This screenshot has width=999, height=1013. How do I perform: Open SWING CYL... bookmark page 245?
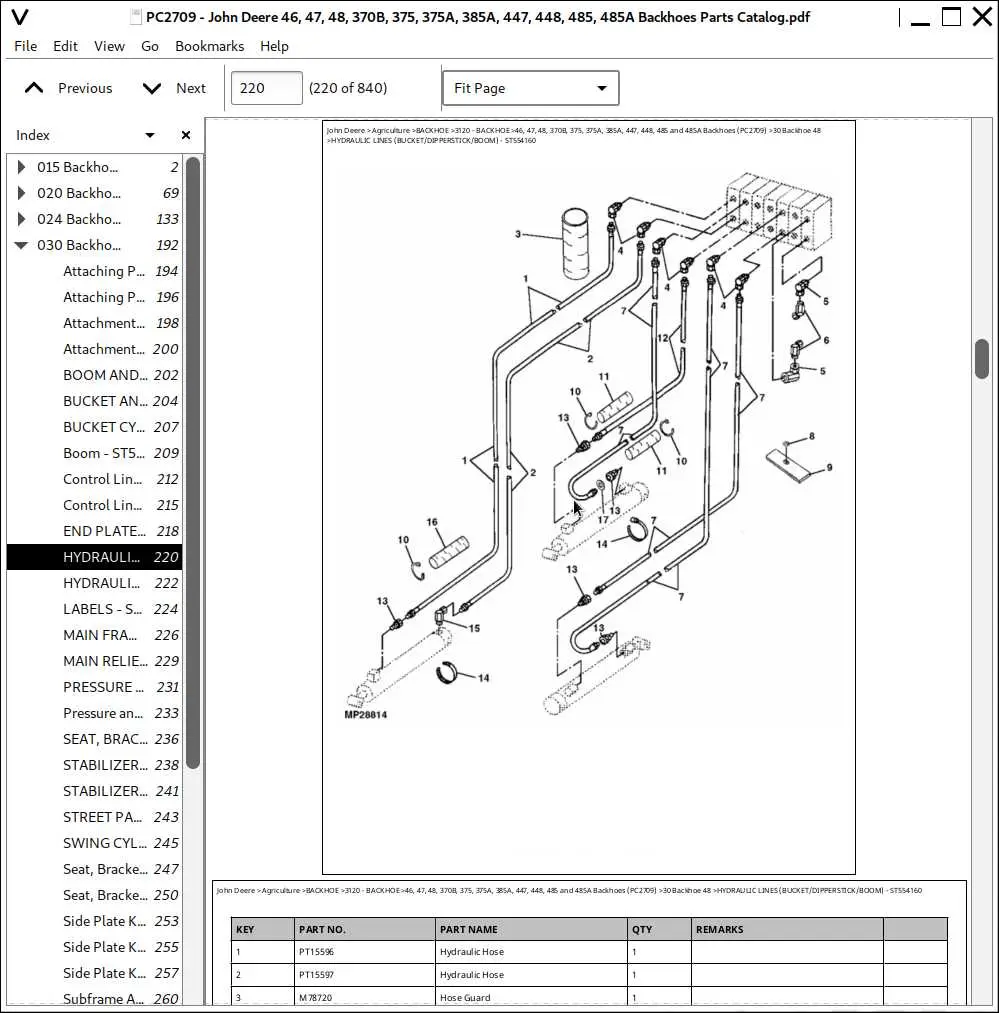(x=94, y=843)
